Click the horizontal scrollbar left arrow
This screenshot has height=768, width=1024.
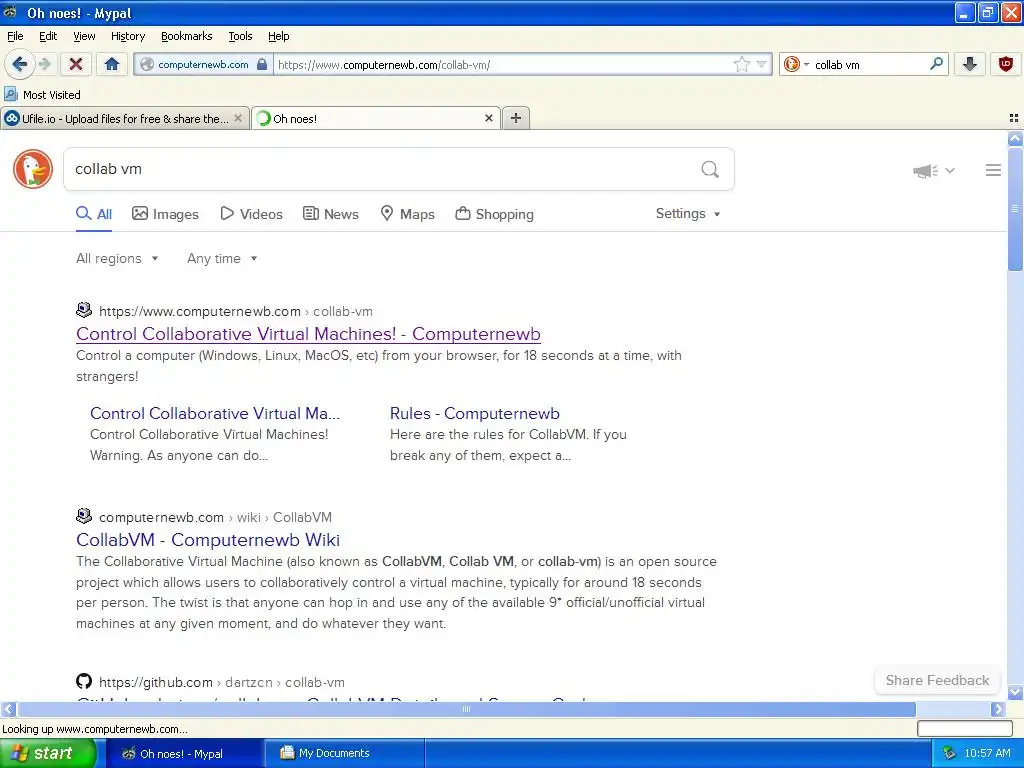tap(8, 709)
